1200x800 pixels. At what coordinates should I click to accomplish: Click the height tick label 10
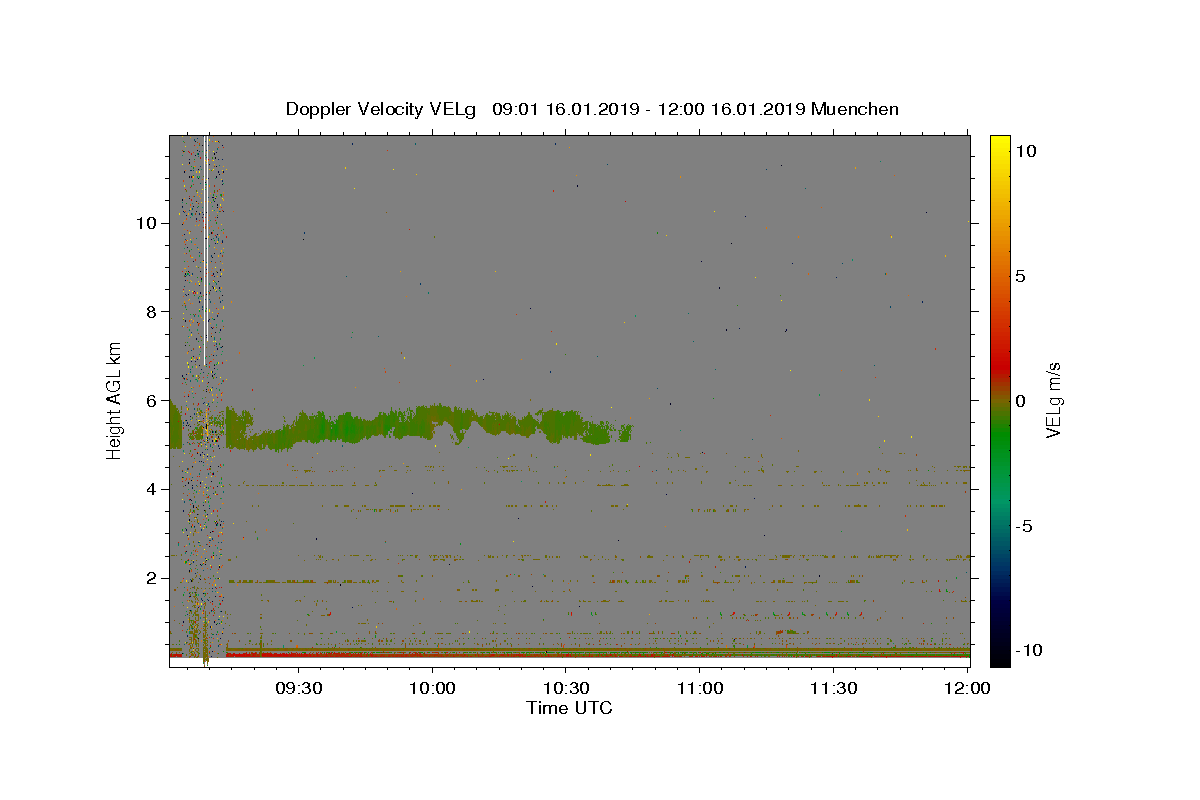pyautogui.click(x=146, y=223)
